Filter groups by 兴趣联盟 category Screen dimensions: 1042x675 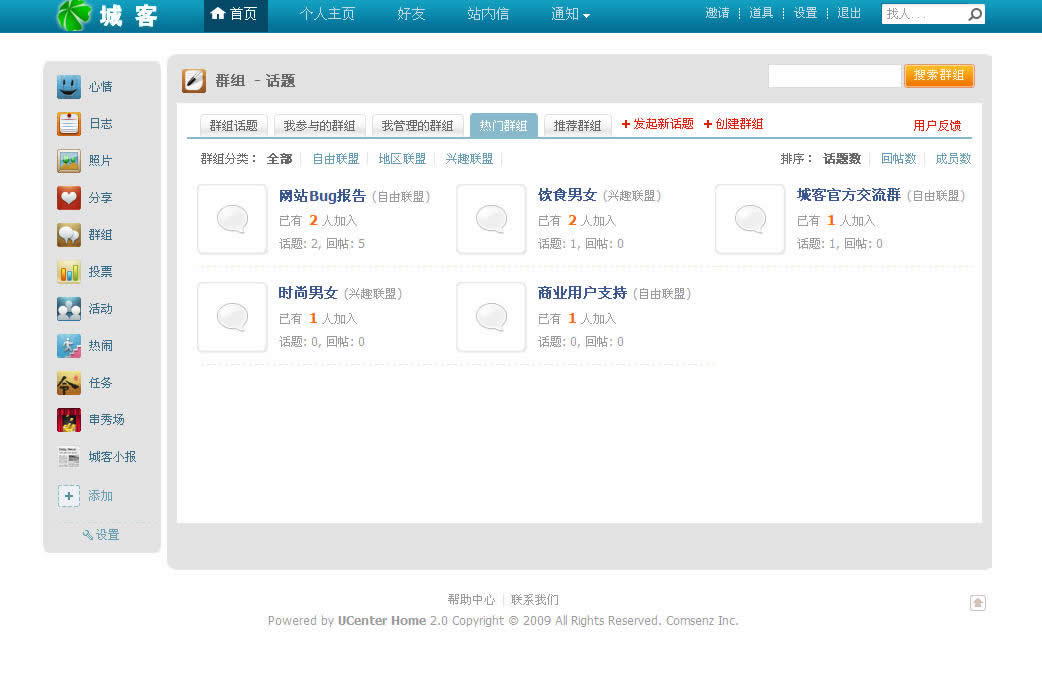coord(469,159)
